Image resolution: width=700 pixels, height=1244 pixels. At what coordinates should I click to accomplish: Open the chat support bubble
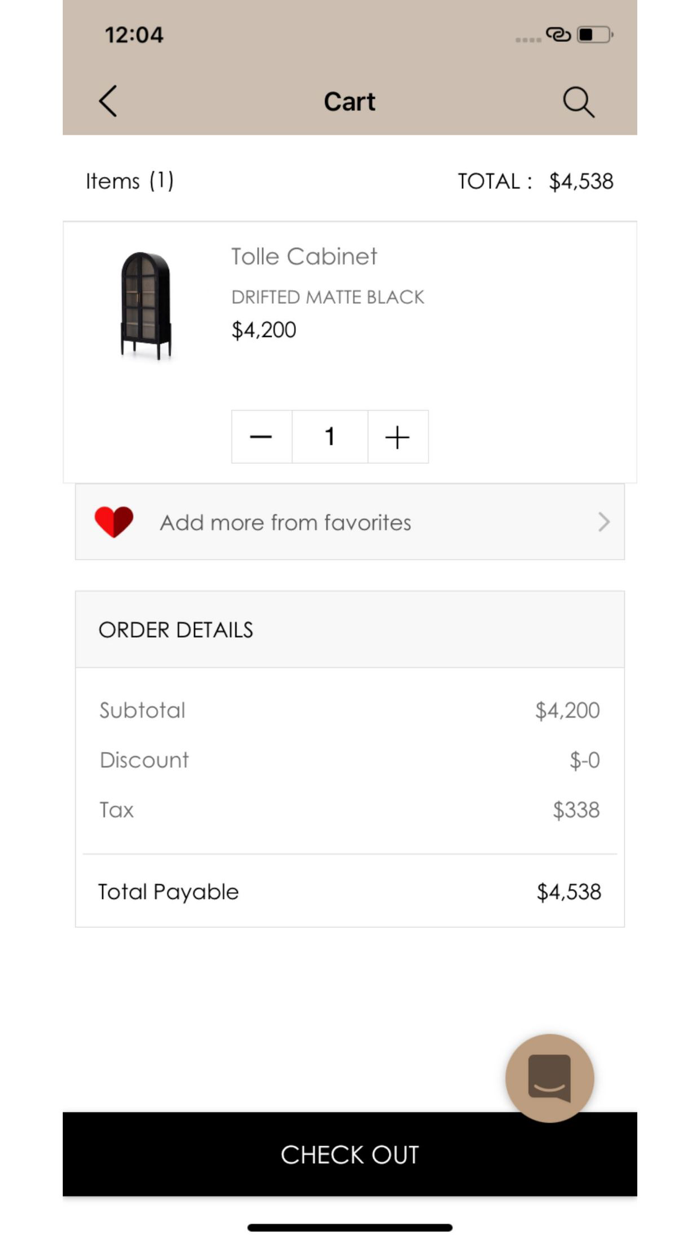coord(549,1078)
